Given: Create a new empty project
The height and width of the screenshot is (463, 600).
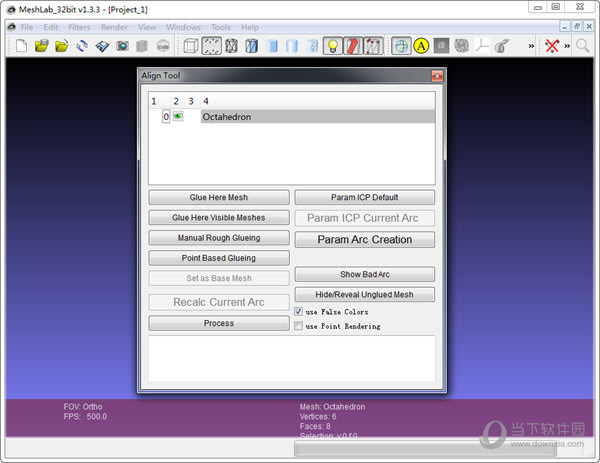Looking at the screenshot, I should [21, 46].
